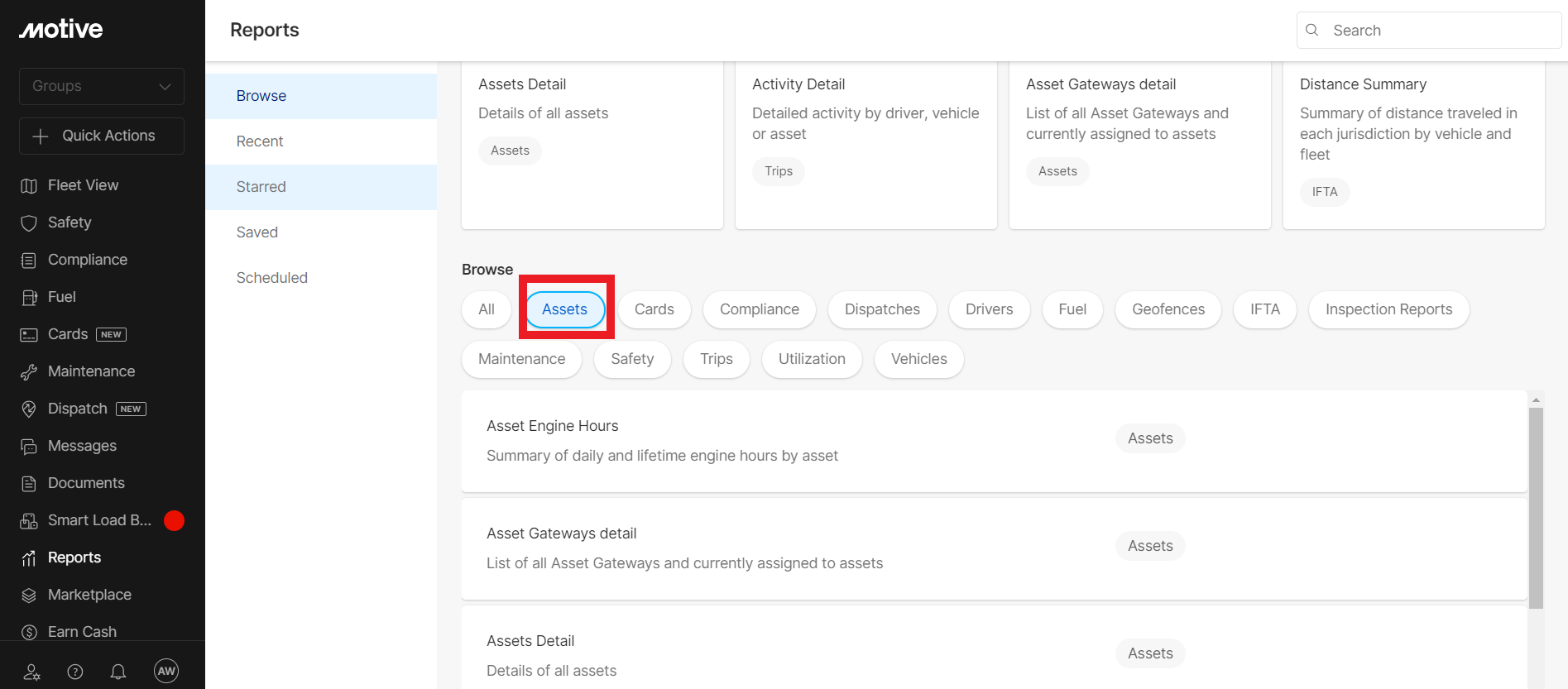Select the Trips filter chip
This screenshot has width=1568, height=689.
pyautogui.click(x=717, y=359)
